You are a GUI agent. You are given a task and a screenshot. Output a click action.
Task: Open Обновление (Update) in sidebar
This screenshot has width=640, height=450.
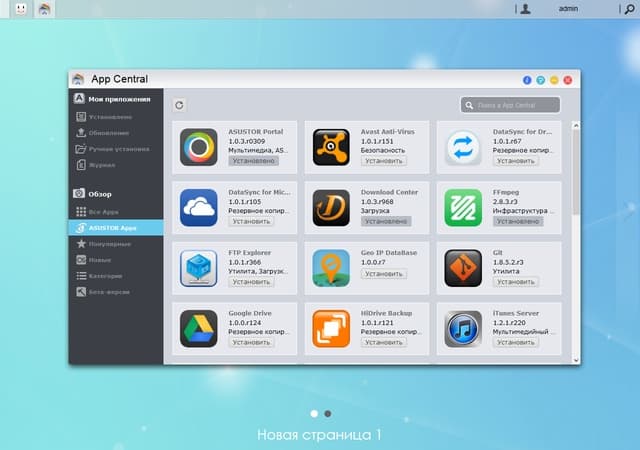pos(116,133)
